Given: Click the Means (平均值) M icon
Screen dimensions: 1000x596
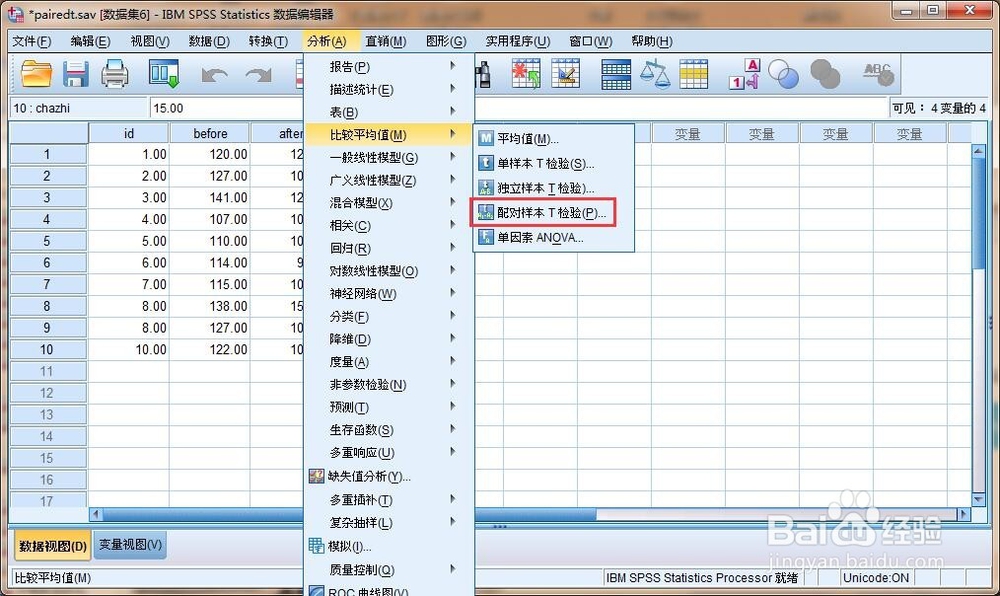Looking at the screenshot, I should coord(486,138).
